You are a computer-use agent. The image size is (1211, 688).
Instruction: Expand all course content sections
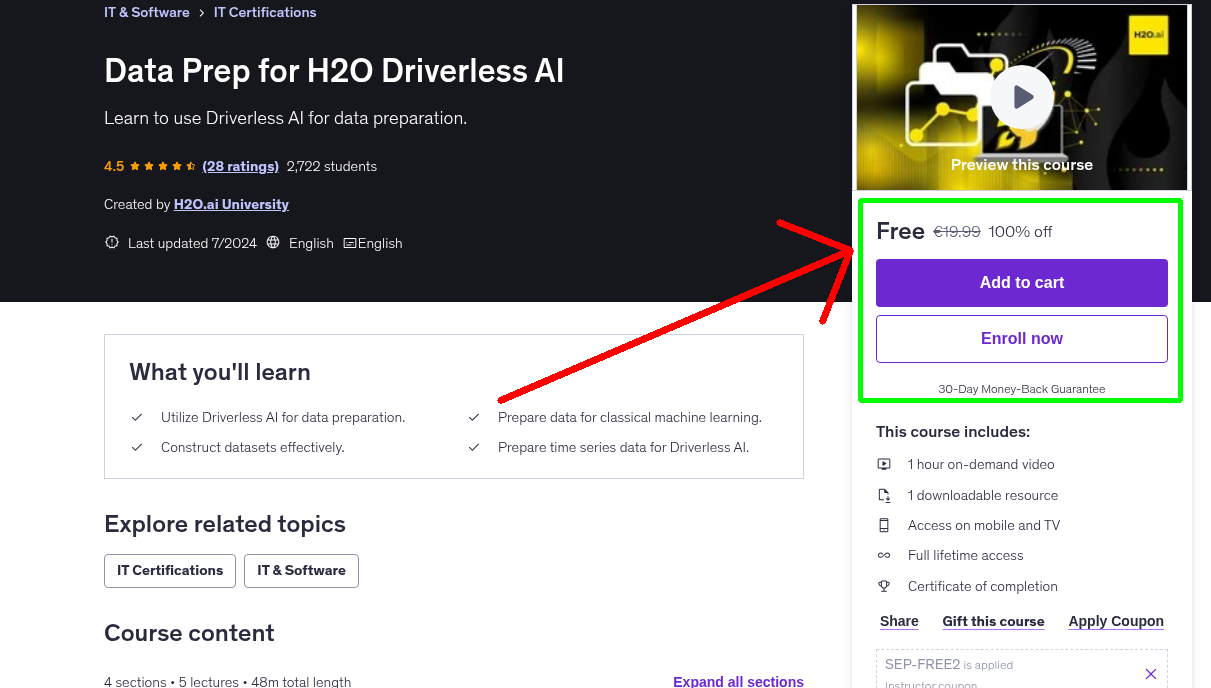[738, 681]
